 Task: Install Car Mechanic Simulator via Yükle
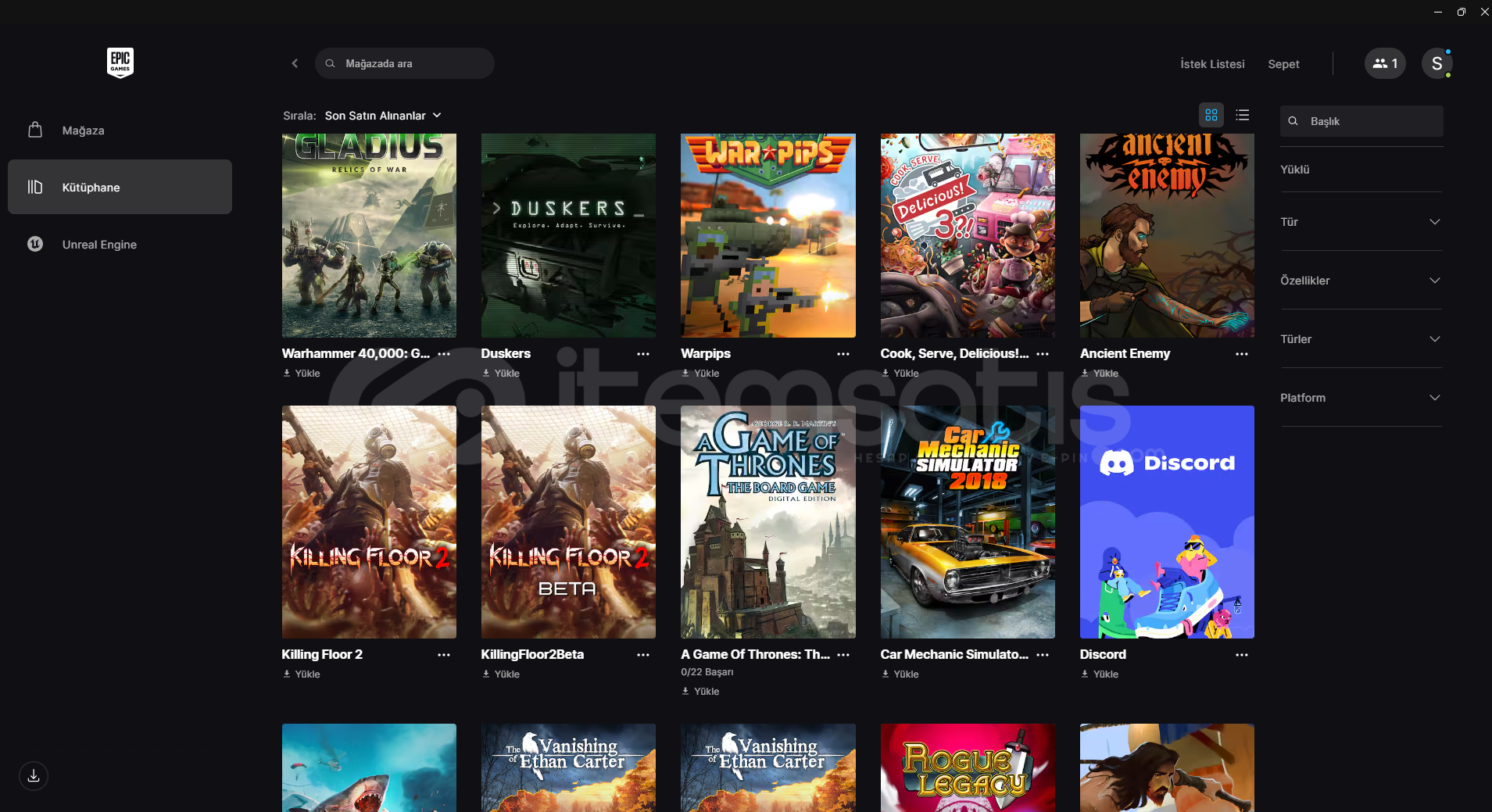[x=900, y=674]
